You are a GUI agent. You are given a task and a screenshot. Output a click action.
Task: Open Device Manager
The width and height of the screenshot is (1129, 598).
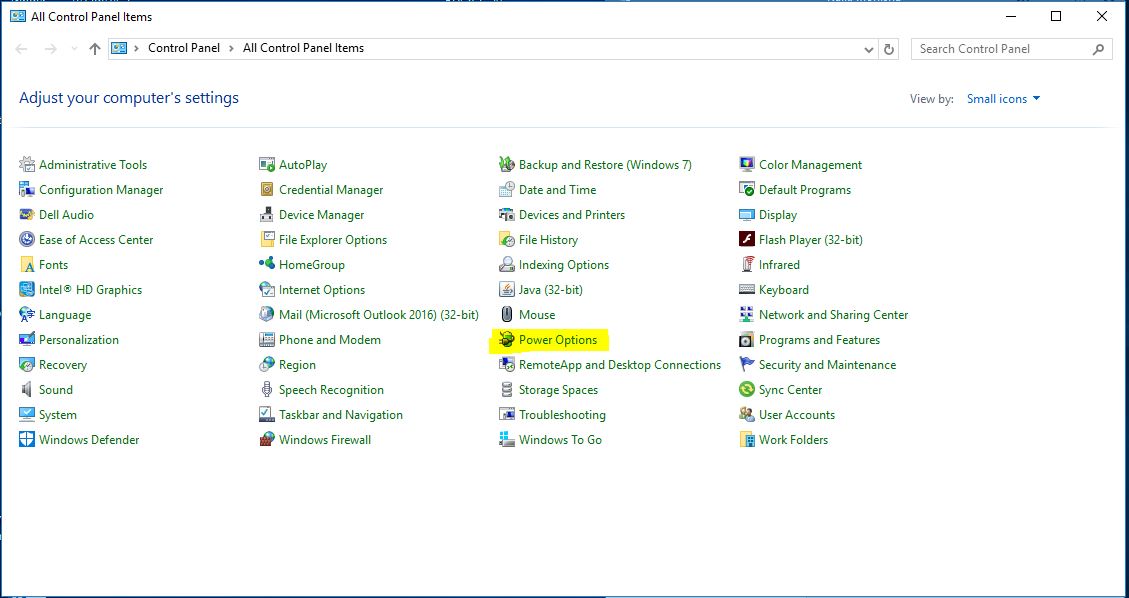319,214
